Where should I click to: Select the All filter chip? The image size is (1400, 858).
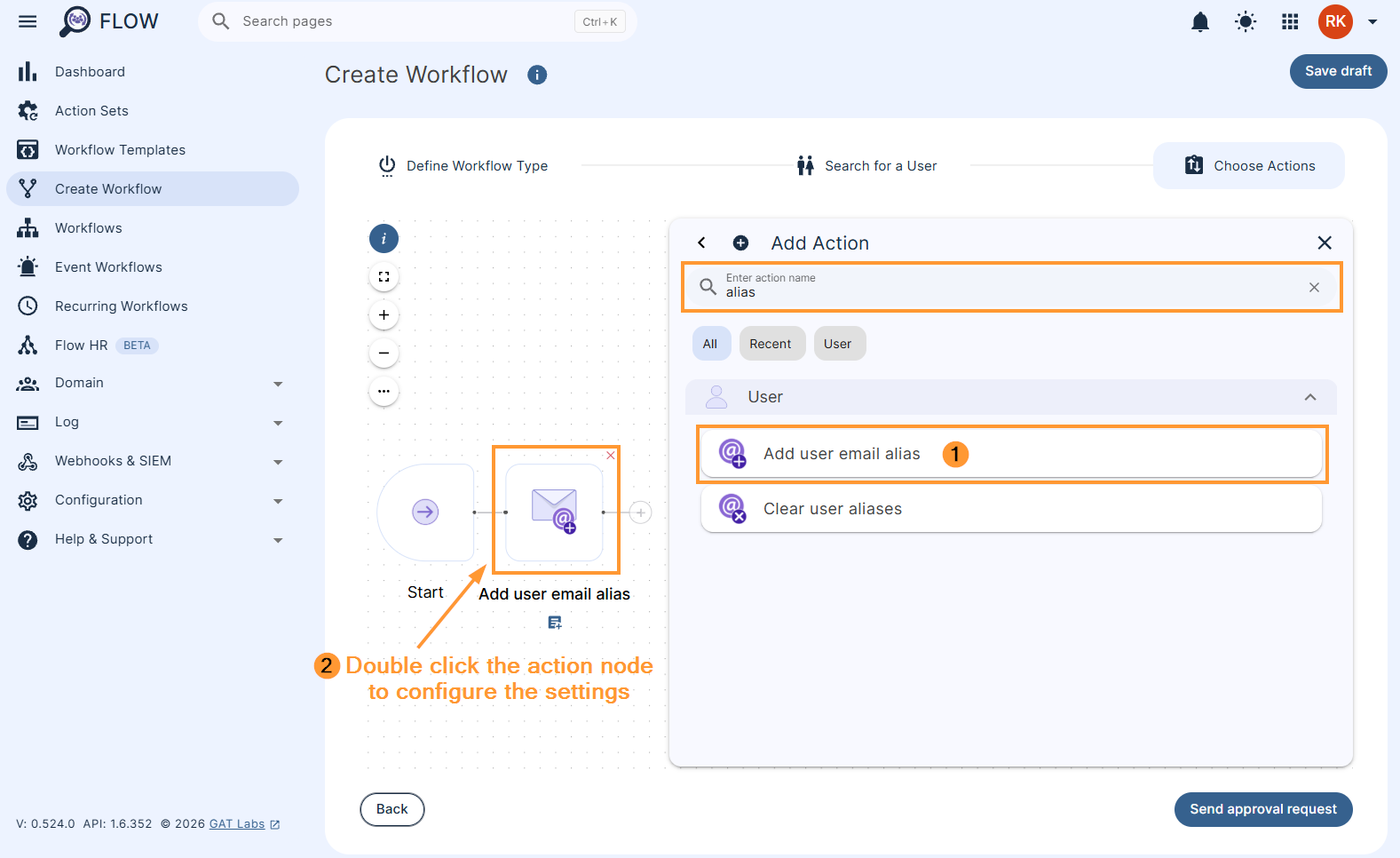click(x=711, y=344)
